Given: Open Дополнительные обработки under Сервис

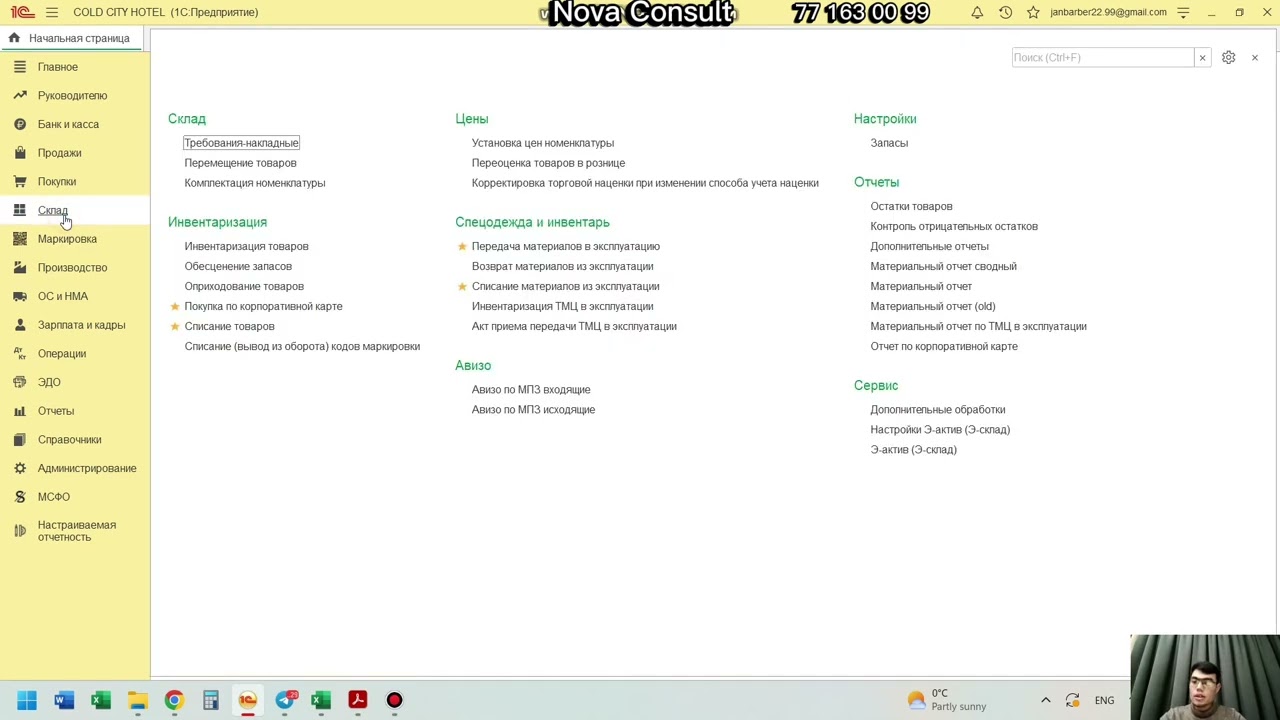Looking at the screenshot, I should point(938,409).
